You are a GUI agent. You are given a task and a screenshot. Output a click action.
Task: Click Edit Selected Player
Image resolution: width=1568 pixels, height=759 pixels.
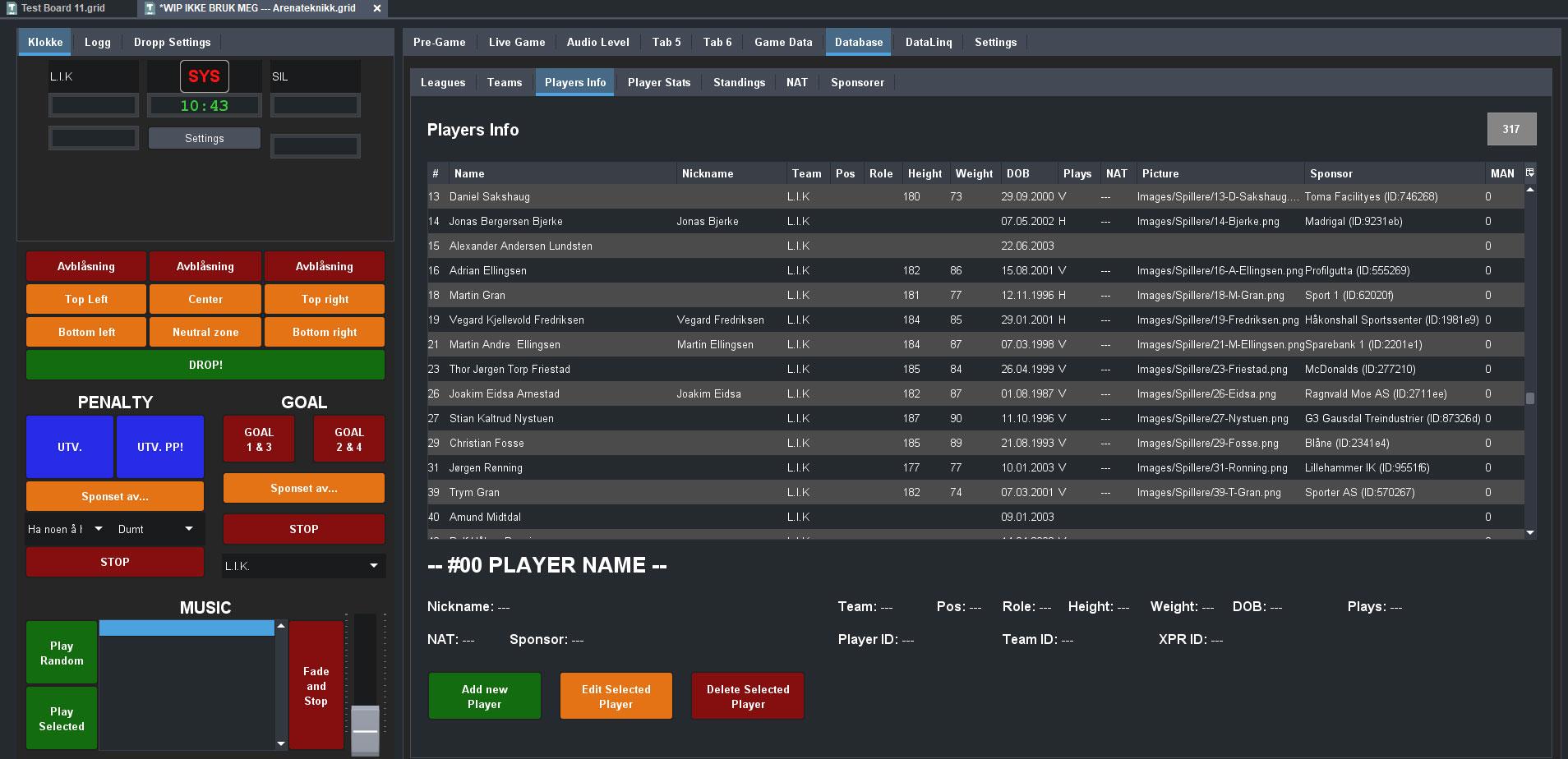coord(616,697)
